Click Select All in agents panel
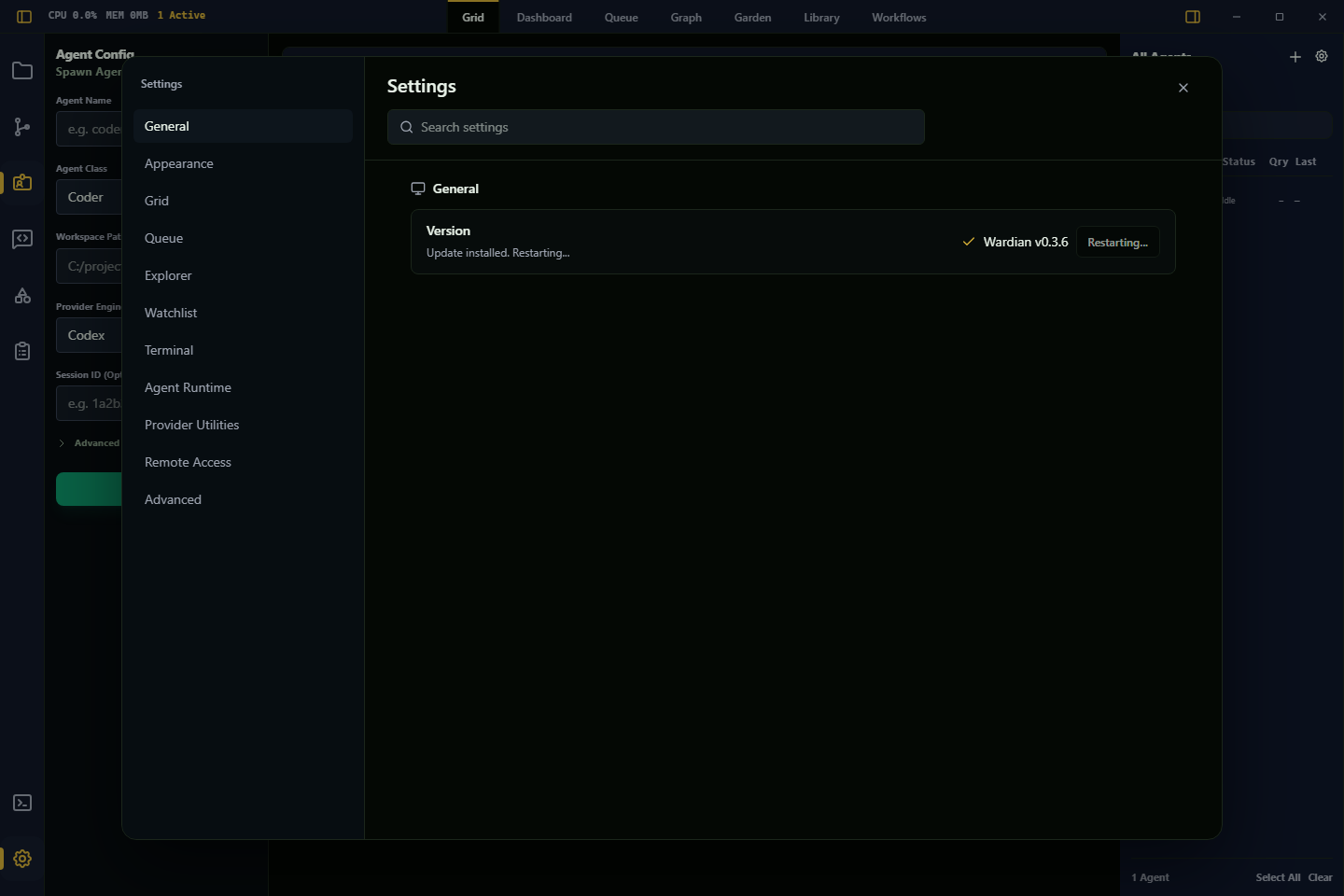Image resolution: width=1344 pixels, height=896 pixels. [1278, 877]
